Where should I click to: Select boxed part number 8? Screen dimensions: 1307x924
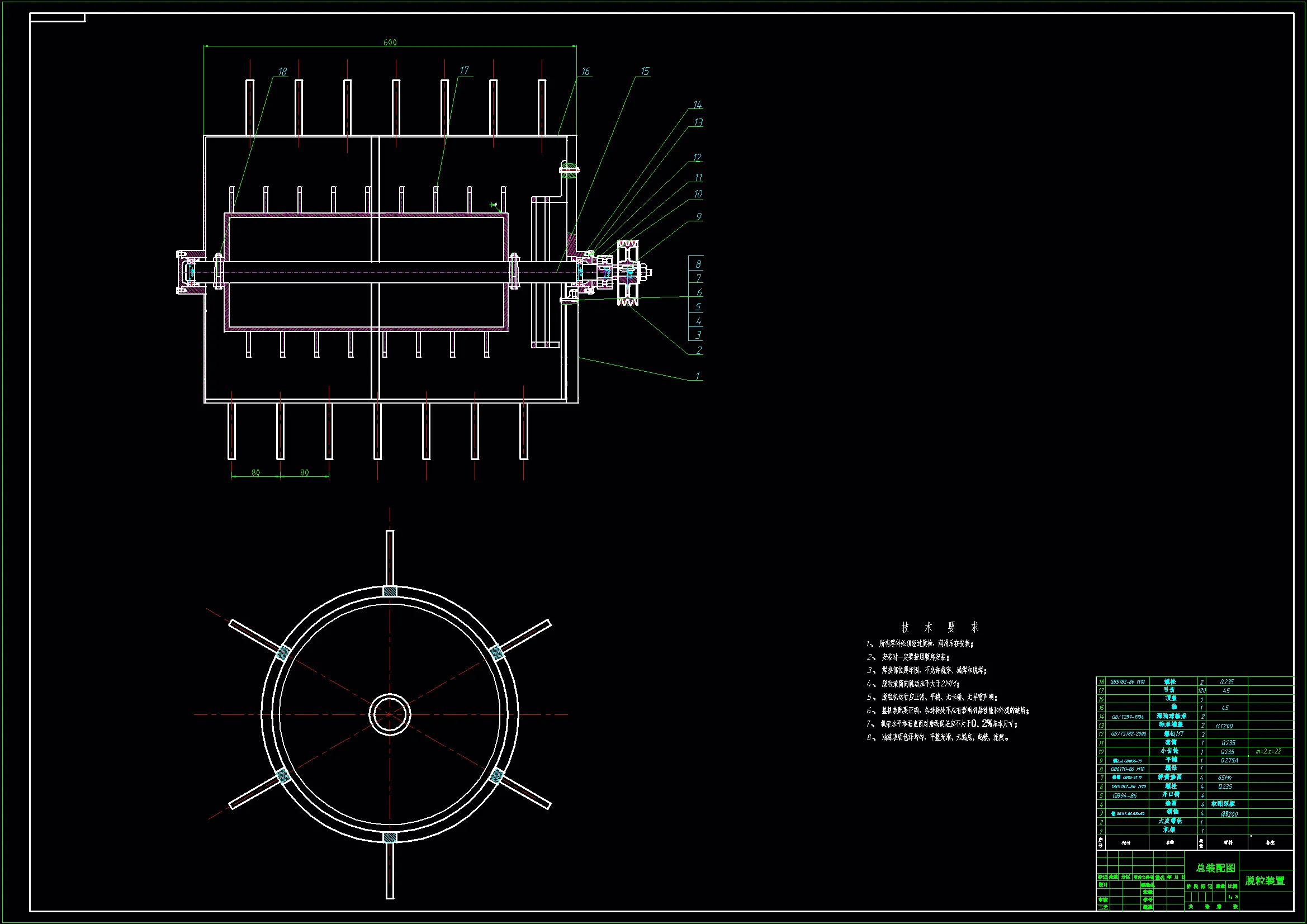(698, 264)
